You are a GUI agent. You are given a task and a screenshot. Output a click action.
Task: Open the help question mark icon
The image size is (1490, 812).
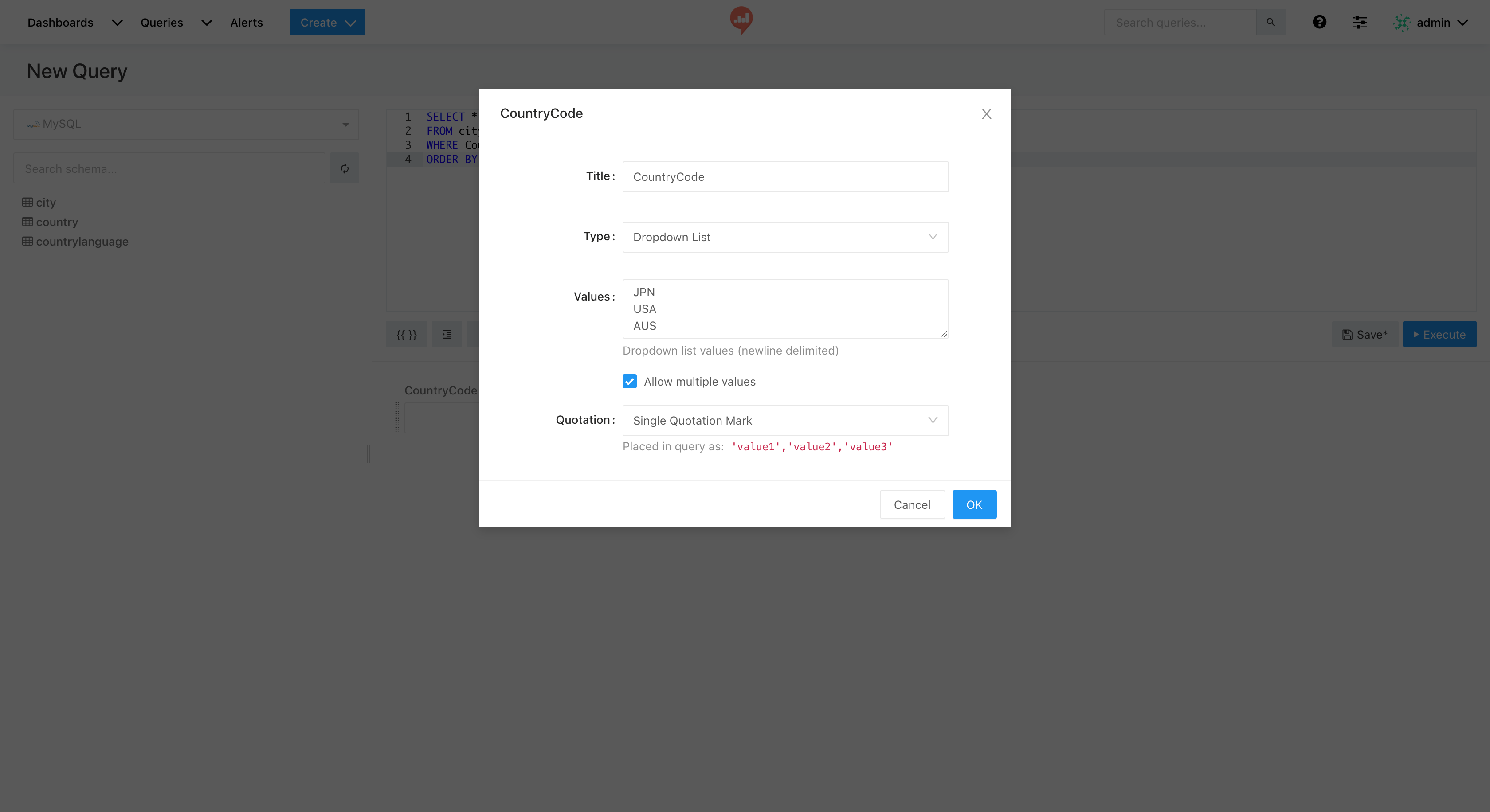tap(1319, 23)
